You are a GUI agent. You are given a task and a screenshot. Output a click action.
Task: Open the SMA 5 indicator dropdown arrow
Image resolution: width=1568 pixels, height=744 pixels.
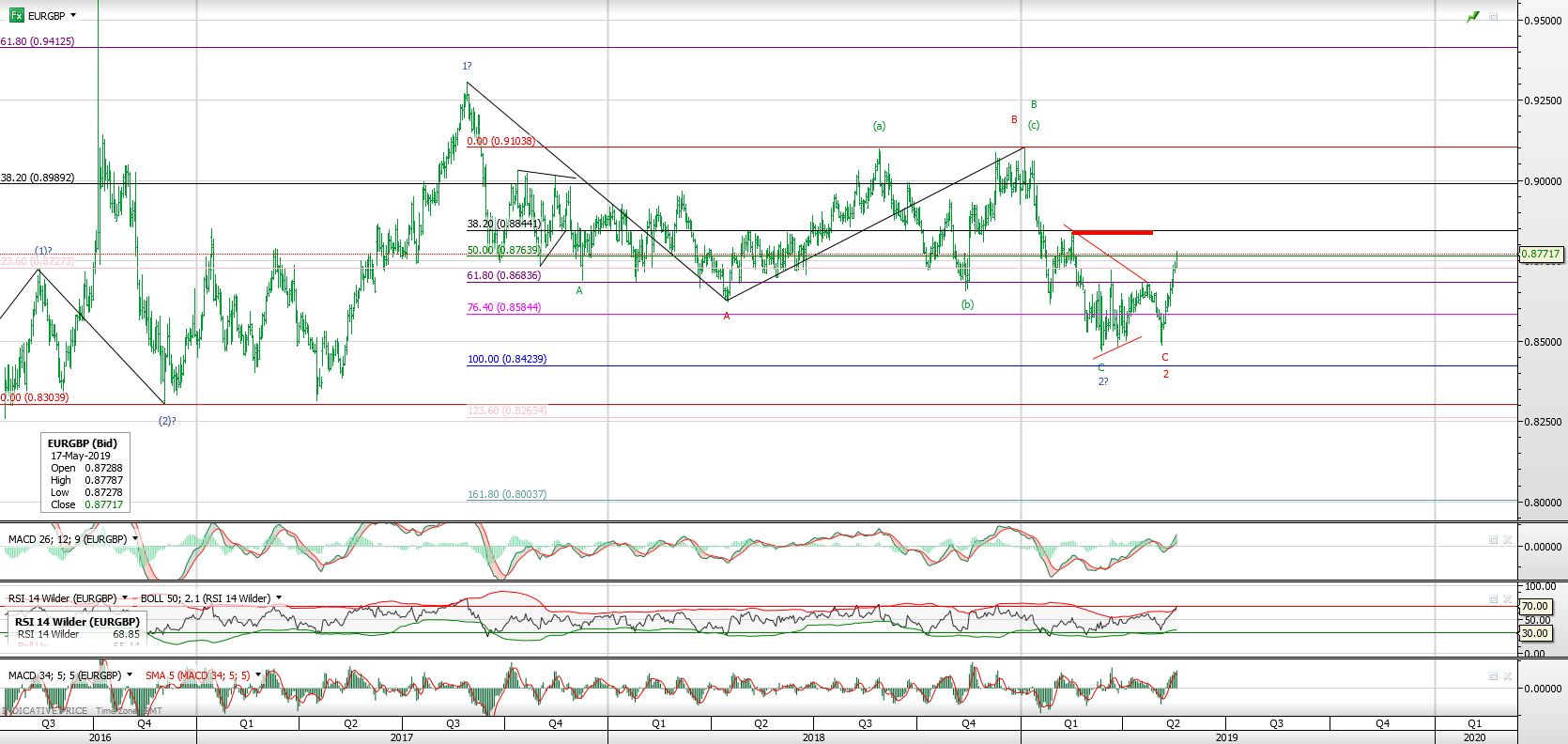coord(258,675)
